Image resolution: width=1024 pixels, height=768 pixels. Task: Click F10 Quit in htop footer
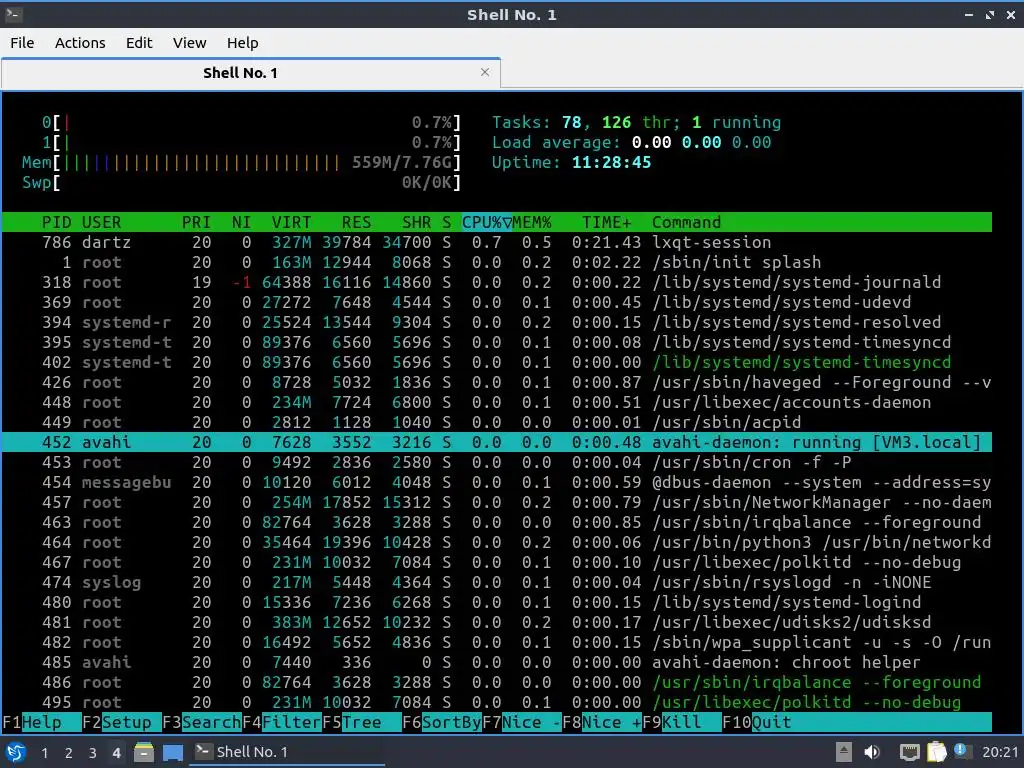[758, 722]
